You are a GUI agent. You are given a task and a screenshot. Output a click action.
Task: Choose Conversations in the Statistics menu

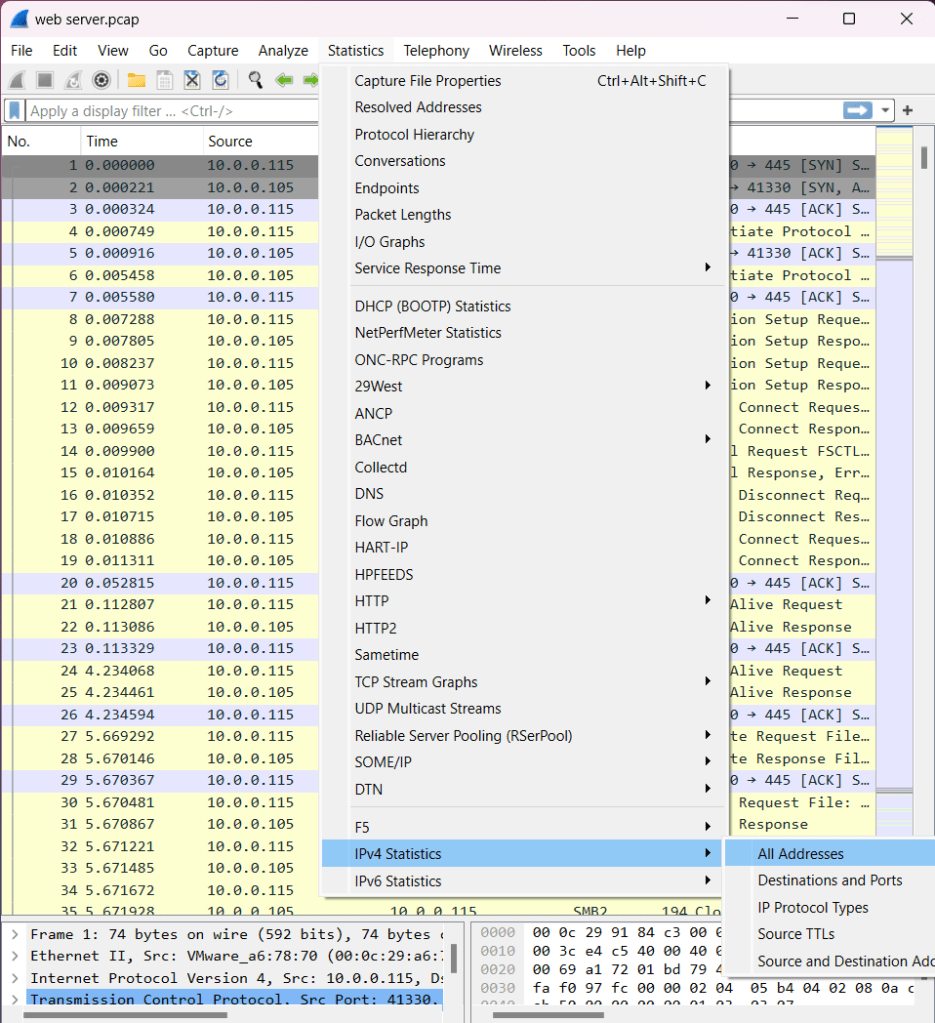pos(400,161)
